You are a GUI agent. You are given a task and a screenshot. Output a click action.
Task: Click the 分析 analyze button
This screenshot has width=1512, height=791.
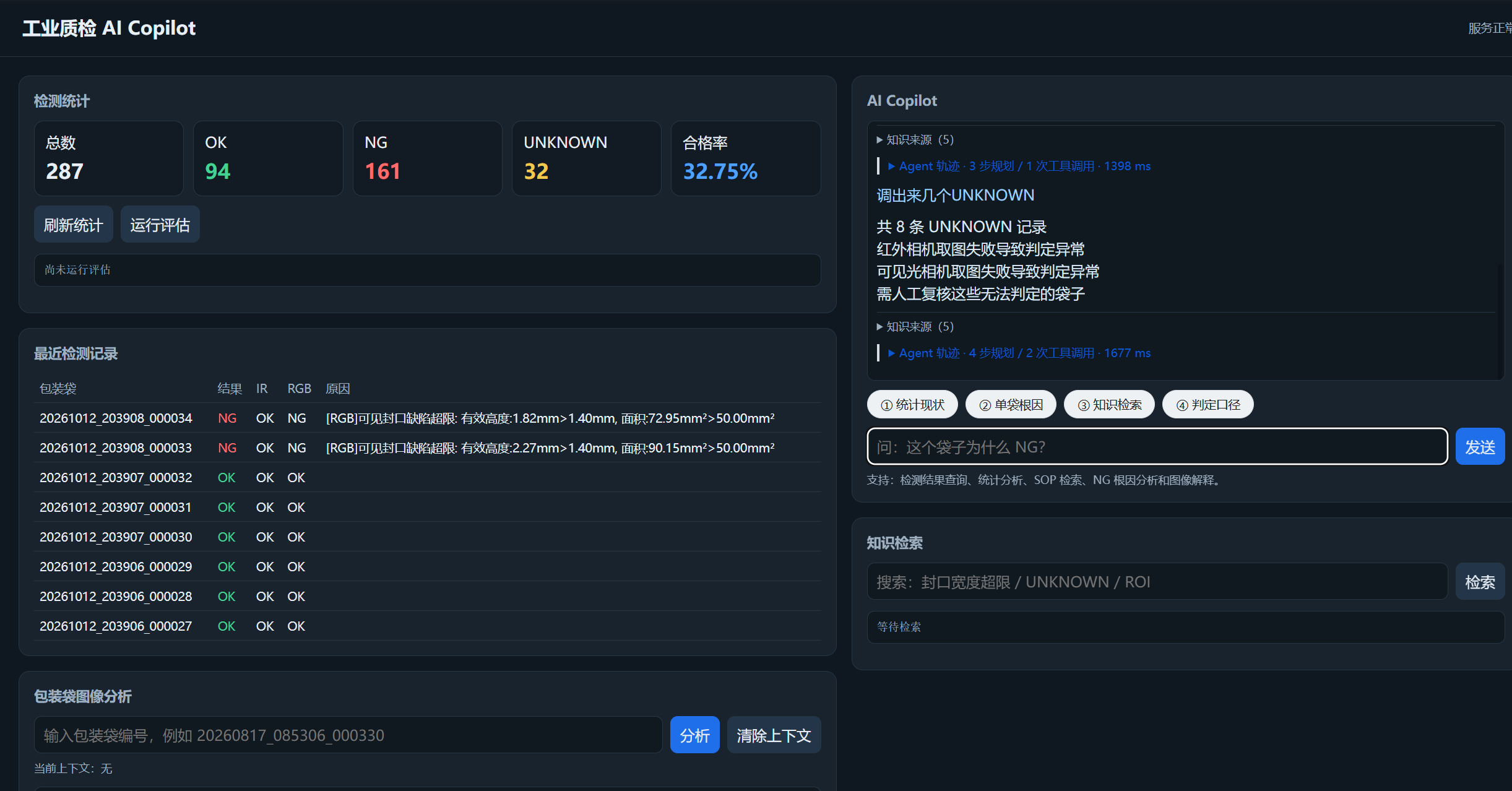pyautogui.click(x=694, y=735)
